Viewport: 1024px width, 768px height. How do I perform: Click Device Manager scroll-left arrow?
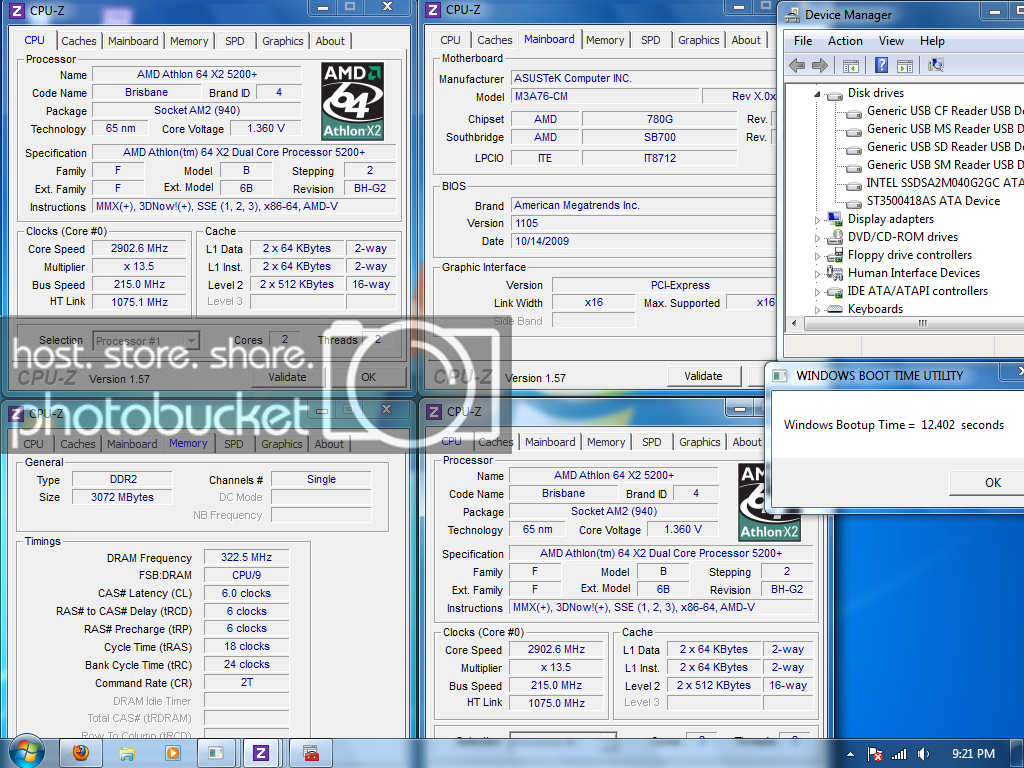pyautogui.click(x=793, y=323)
